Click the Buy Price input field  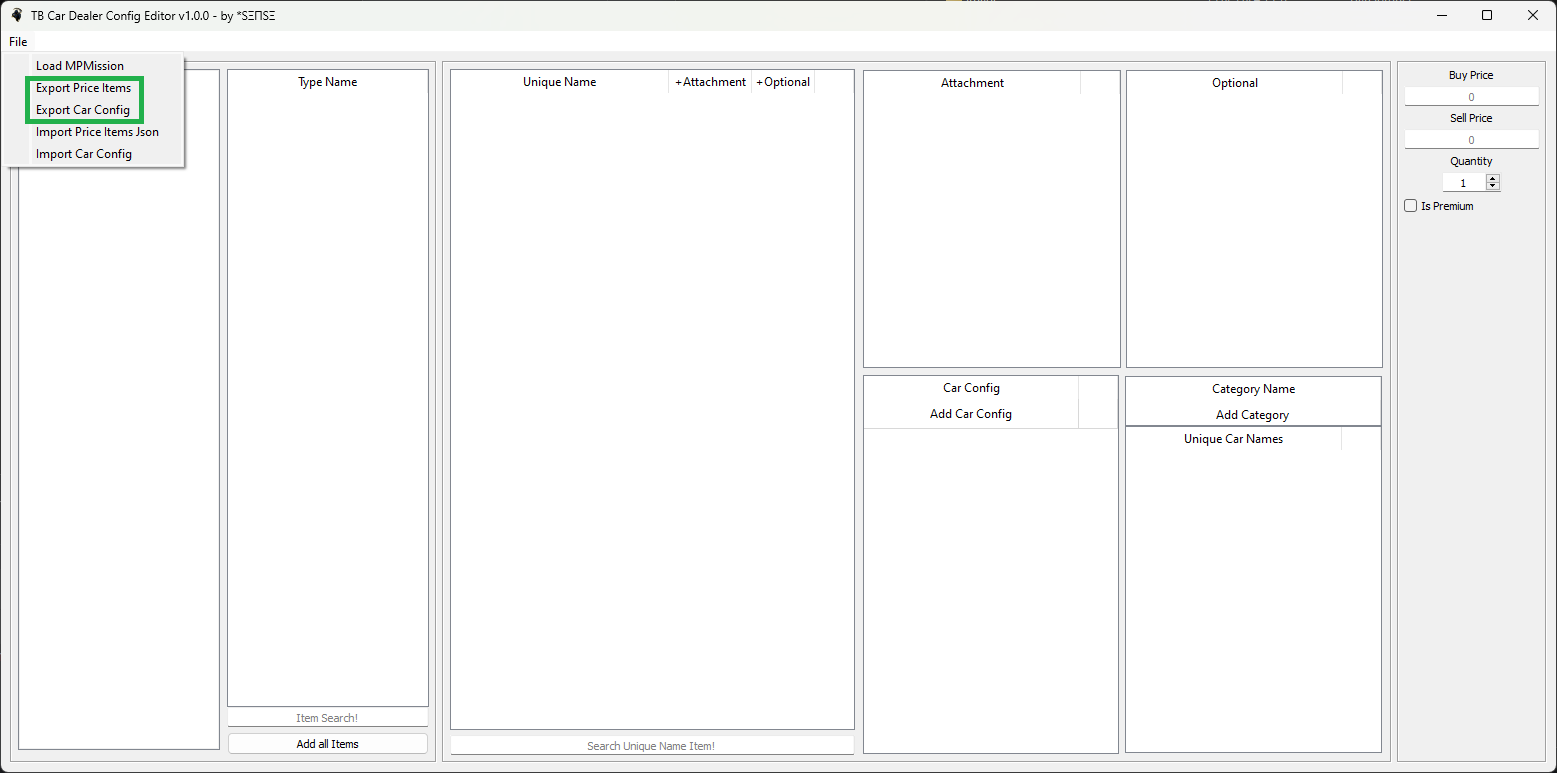point(1471,97)
